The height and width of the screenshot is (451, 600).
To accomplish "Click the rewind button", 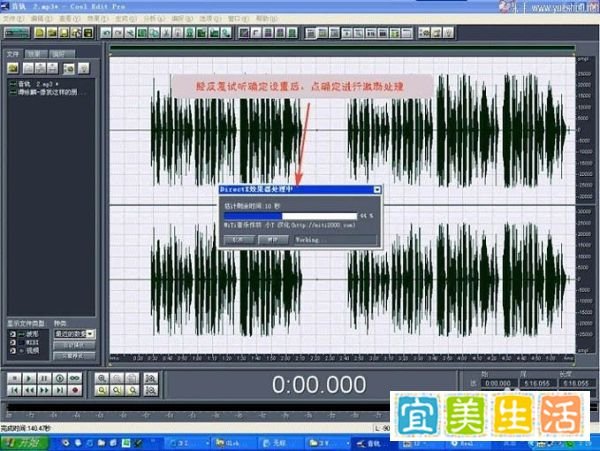I will 29,390.
